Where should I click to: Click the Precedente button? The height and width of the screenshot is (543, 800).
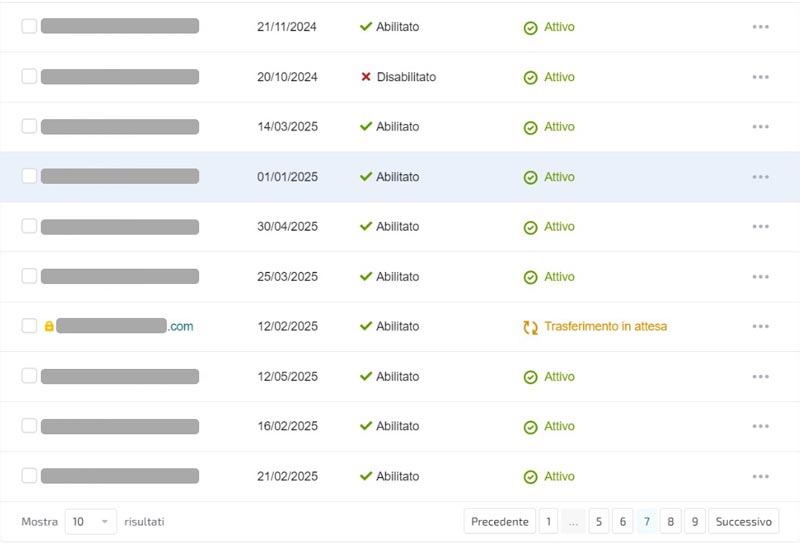[x=499, y=522]
